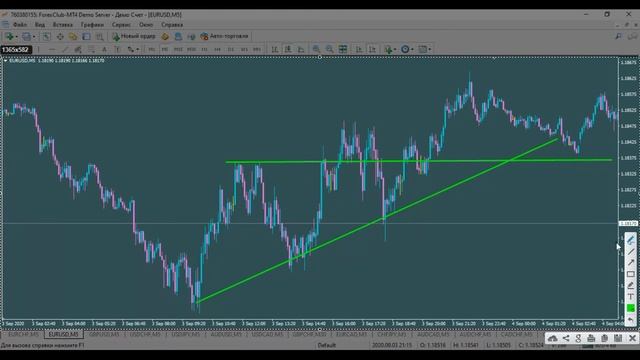Click the search magnifier icon

(618, 36)
